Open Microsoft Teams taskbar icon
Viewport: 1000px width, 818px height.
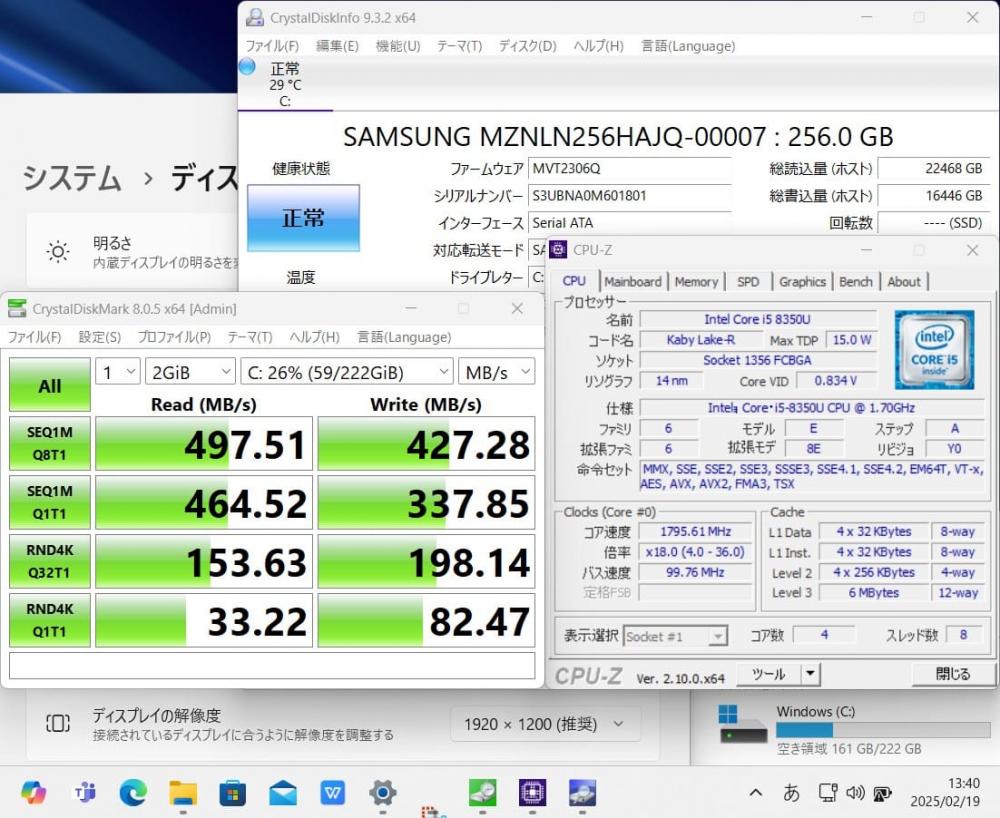[84, 792]
